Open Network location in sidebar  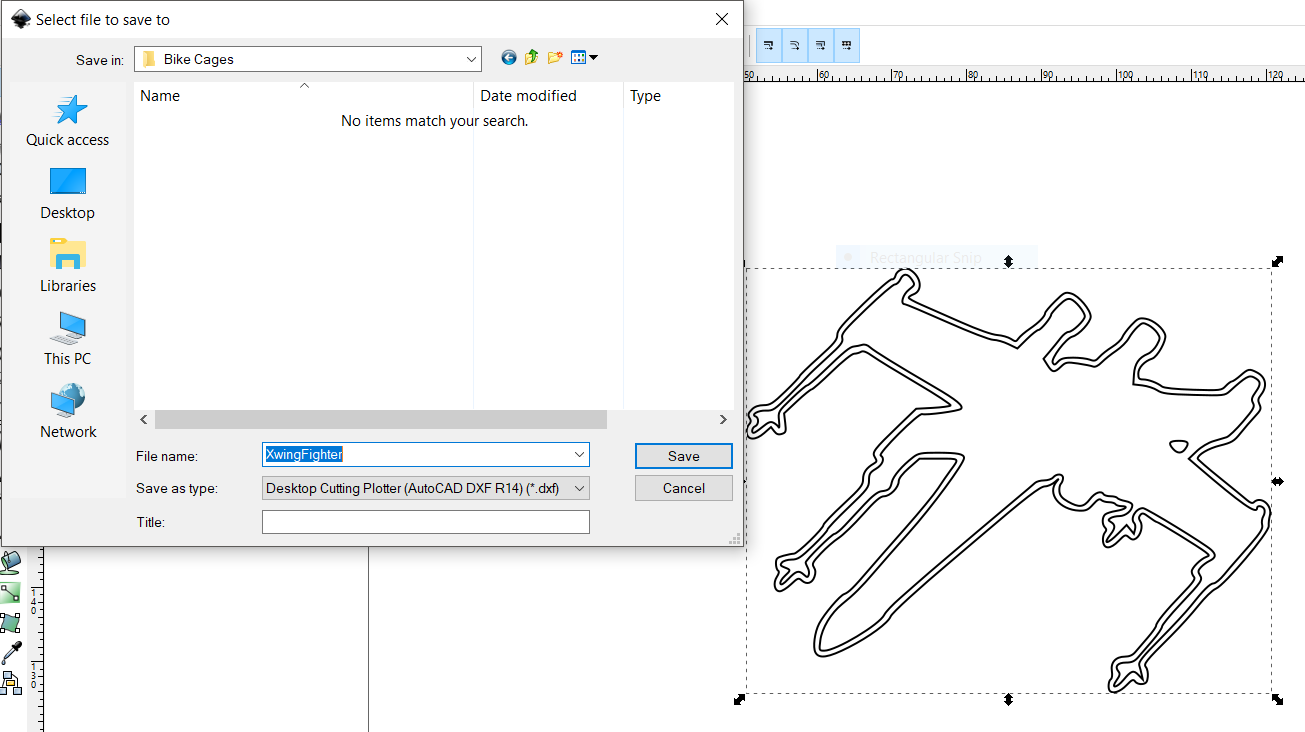click(68, 413)
